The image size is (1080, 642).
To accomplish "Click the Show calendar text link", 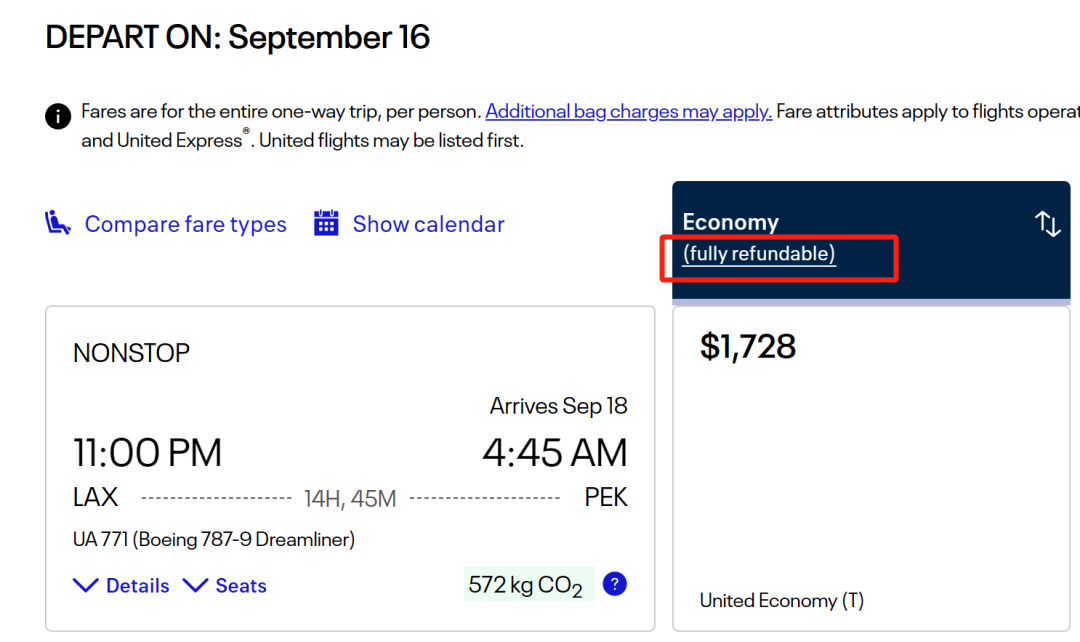I will [428, 224].
